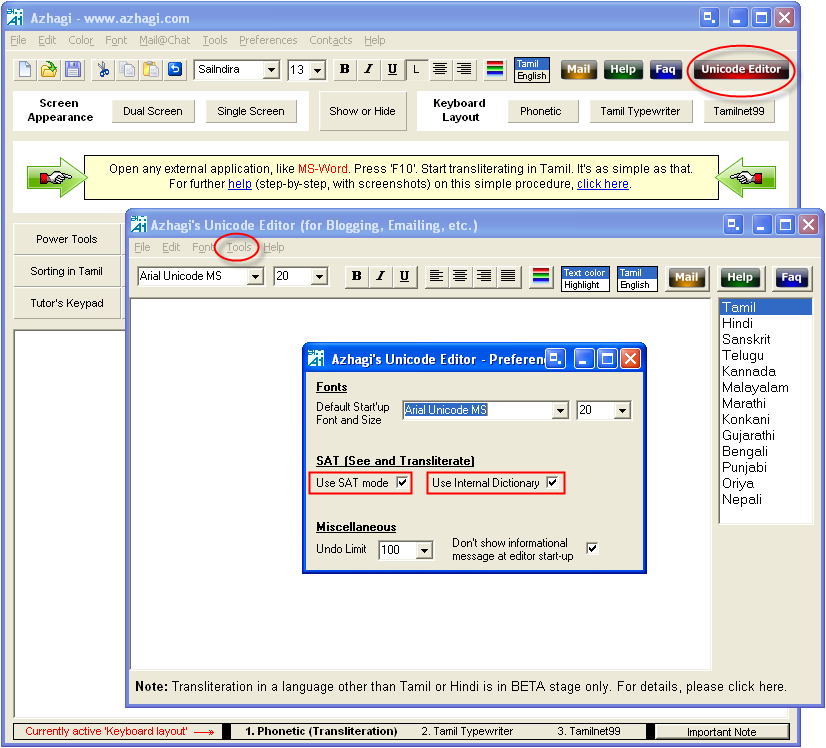
Task: Select 3. Tamilnet99 in status bar
Action: pos(589,731)
